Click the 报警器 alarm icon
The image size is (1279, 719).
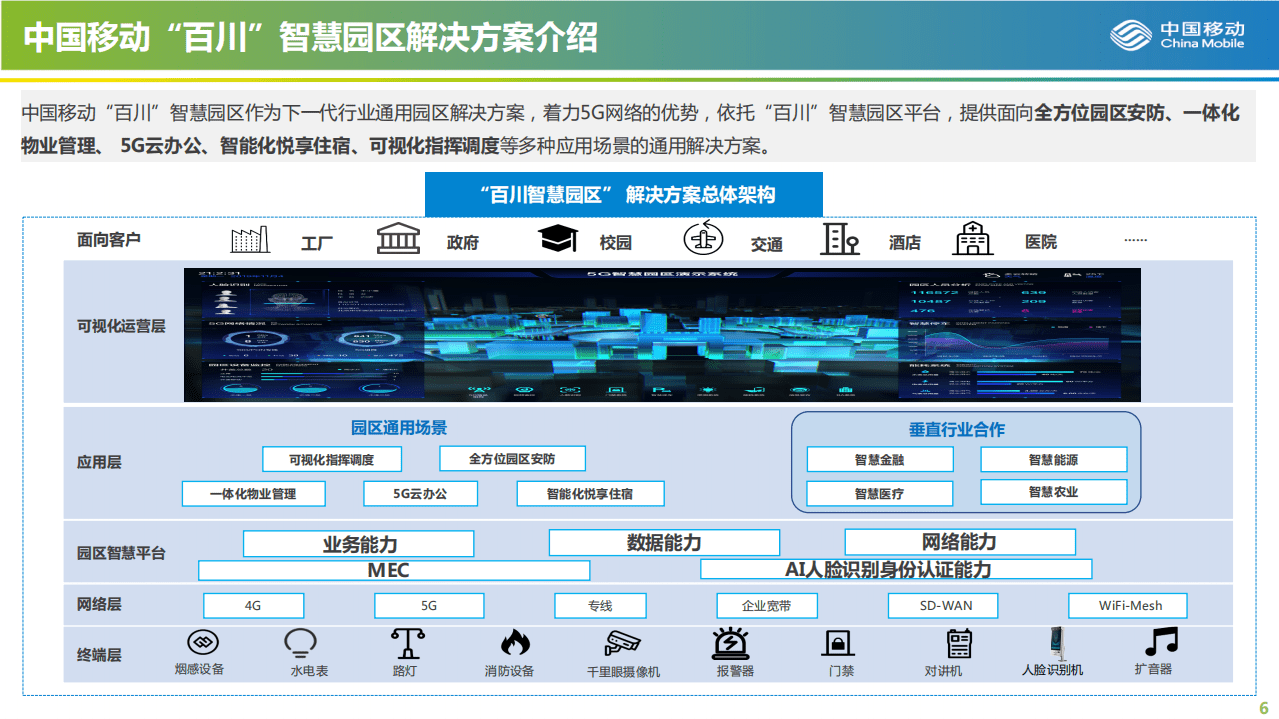(x=733, y=643)
